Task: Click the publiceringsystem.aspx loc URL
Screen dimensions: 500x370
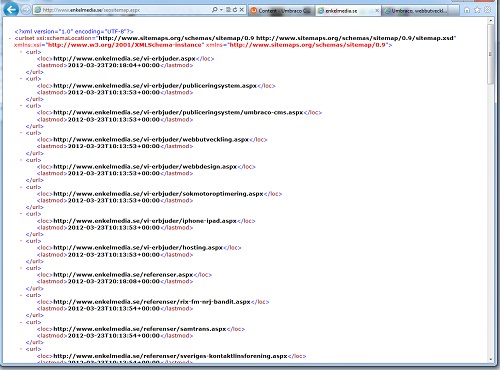Action: click(155, 86)
